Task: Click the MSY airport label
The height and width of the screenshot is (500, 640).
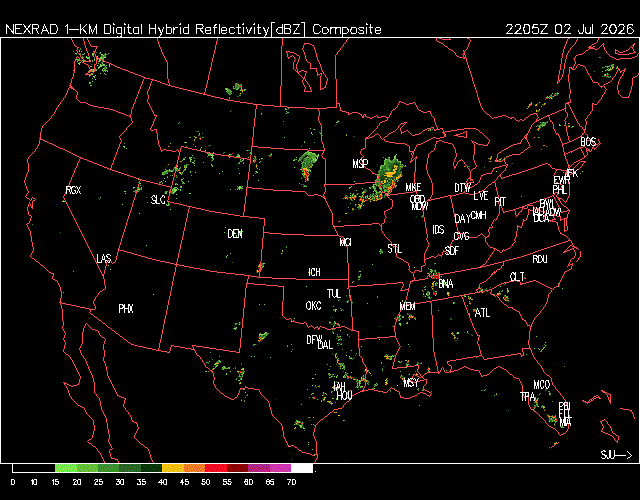Action: pyautogui.click(x=411, y=382)
